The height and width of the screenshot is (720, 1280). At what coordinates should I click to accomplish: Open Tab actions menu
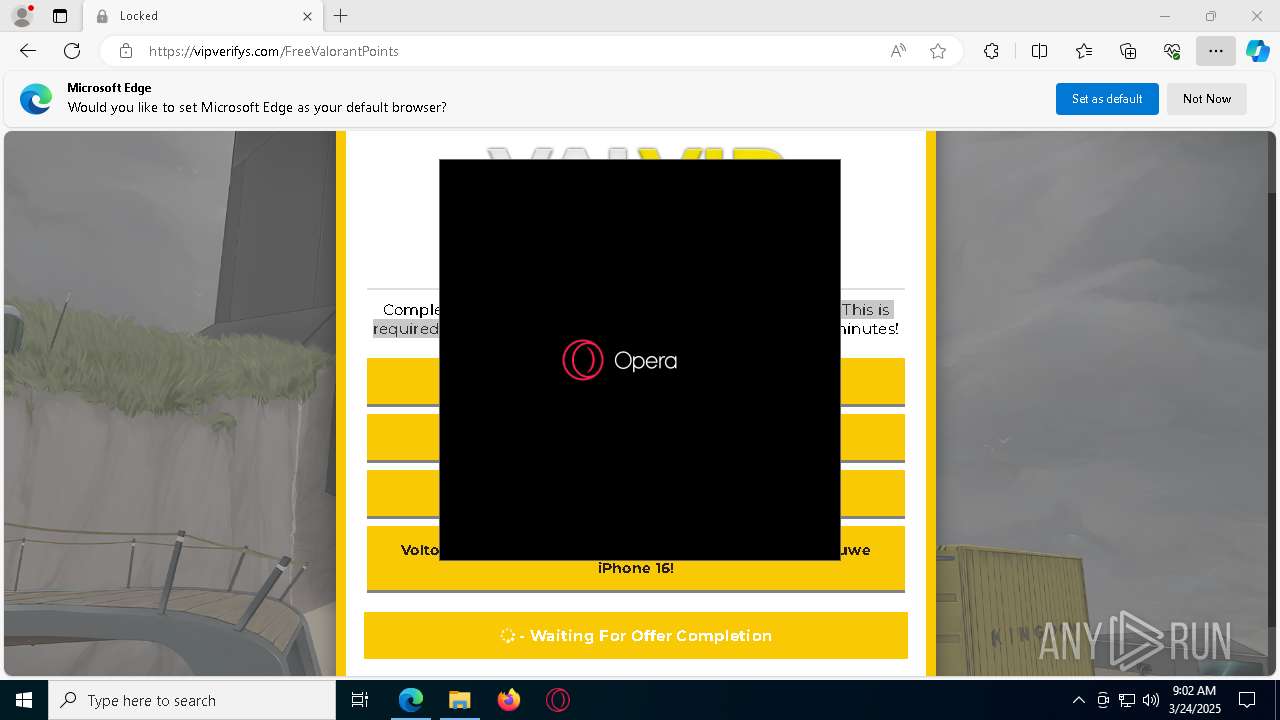tap(60, 16)
